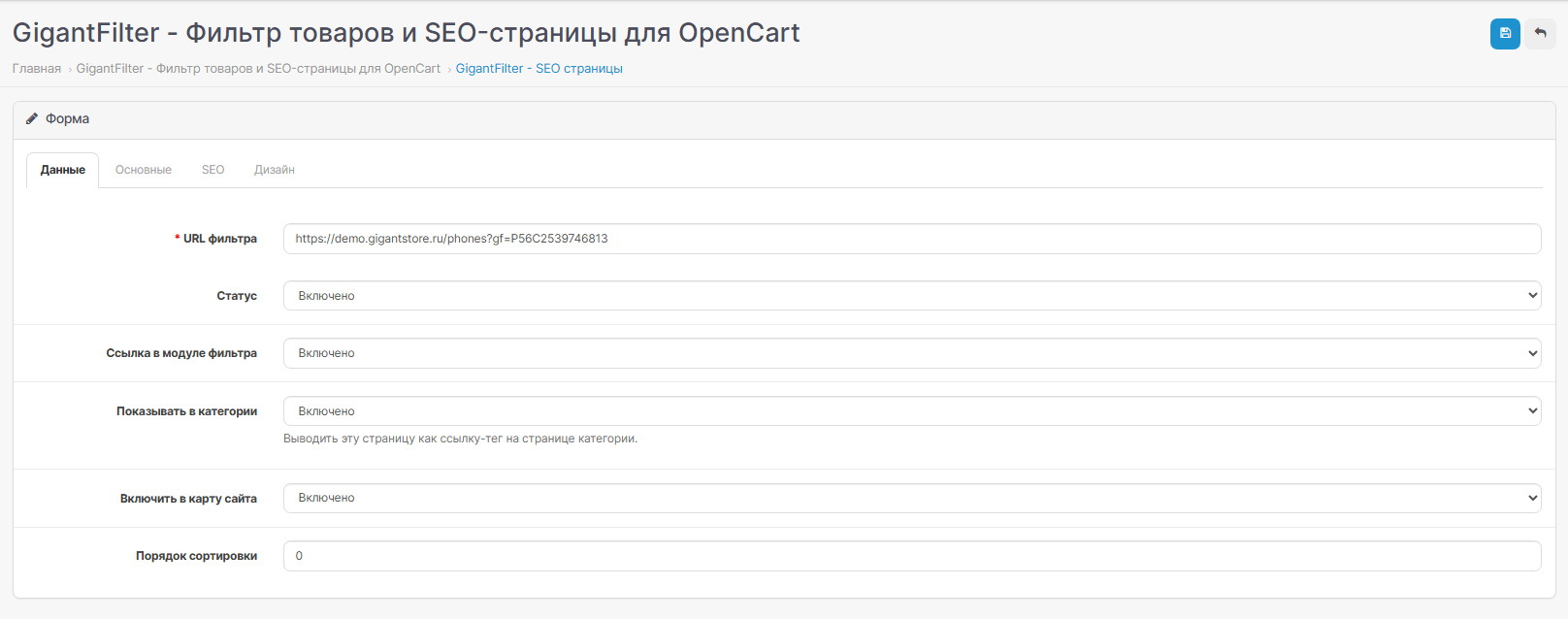The height and width of the screenshot is (619, 1568).
Task: Click the Статус label
Action: [237, 296]
